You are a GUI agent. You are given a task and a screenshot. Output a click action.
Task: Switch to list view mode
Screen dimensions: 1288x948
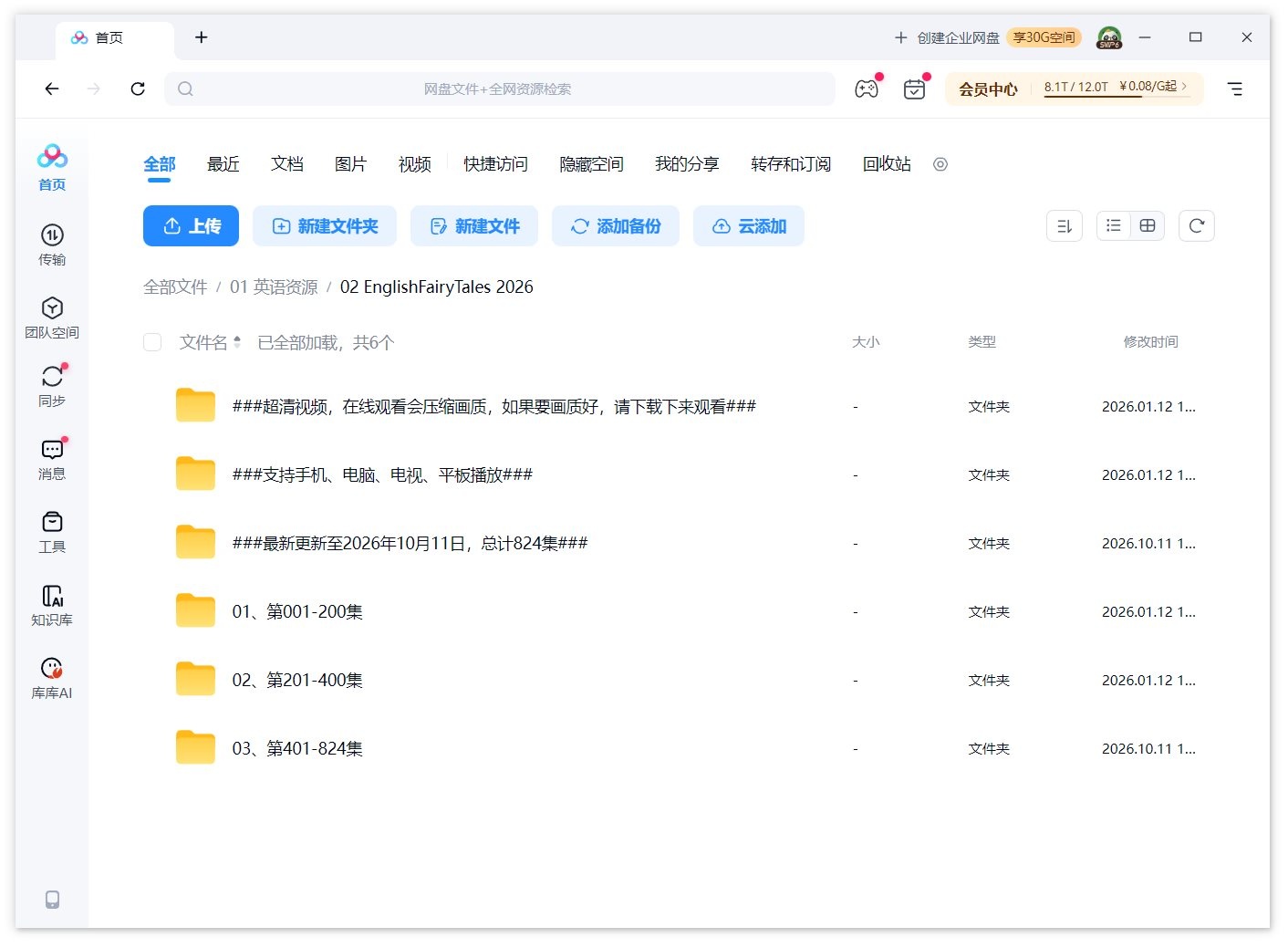tap(1114, 225)
